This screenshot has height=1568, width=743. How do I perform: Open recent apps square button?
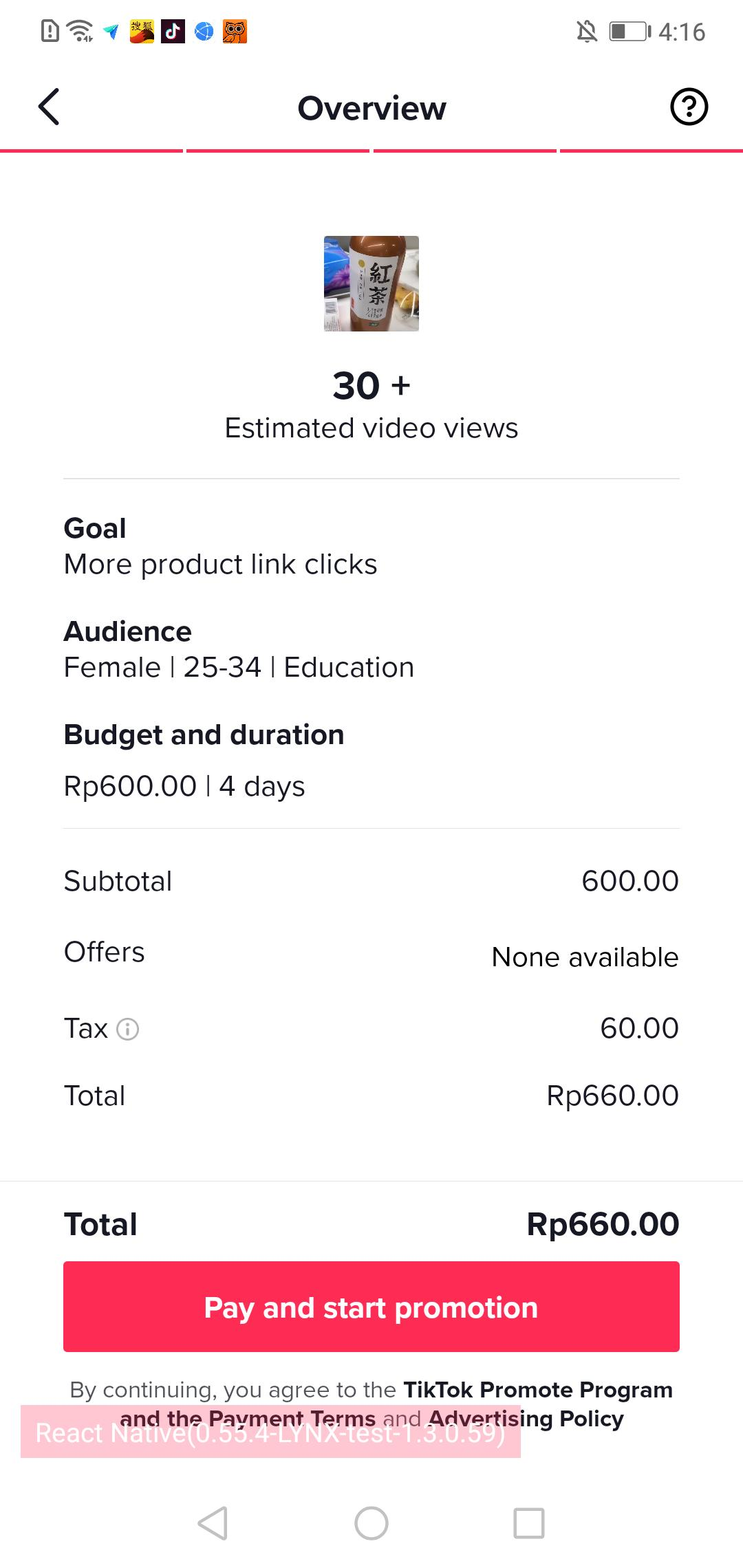pyautogui.click(x=529, y=1523)
